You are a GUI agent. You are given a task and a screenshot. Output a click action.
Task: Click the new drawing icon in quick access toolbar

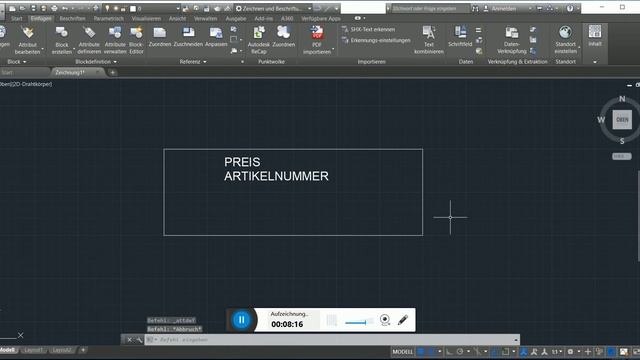[x=12, y=8]
